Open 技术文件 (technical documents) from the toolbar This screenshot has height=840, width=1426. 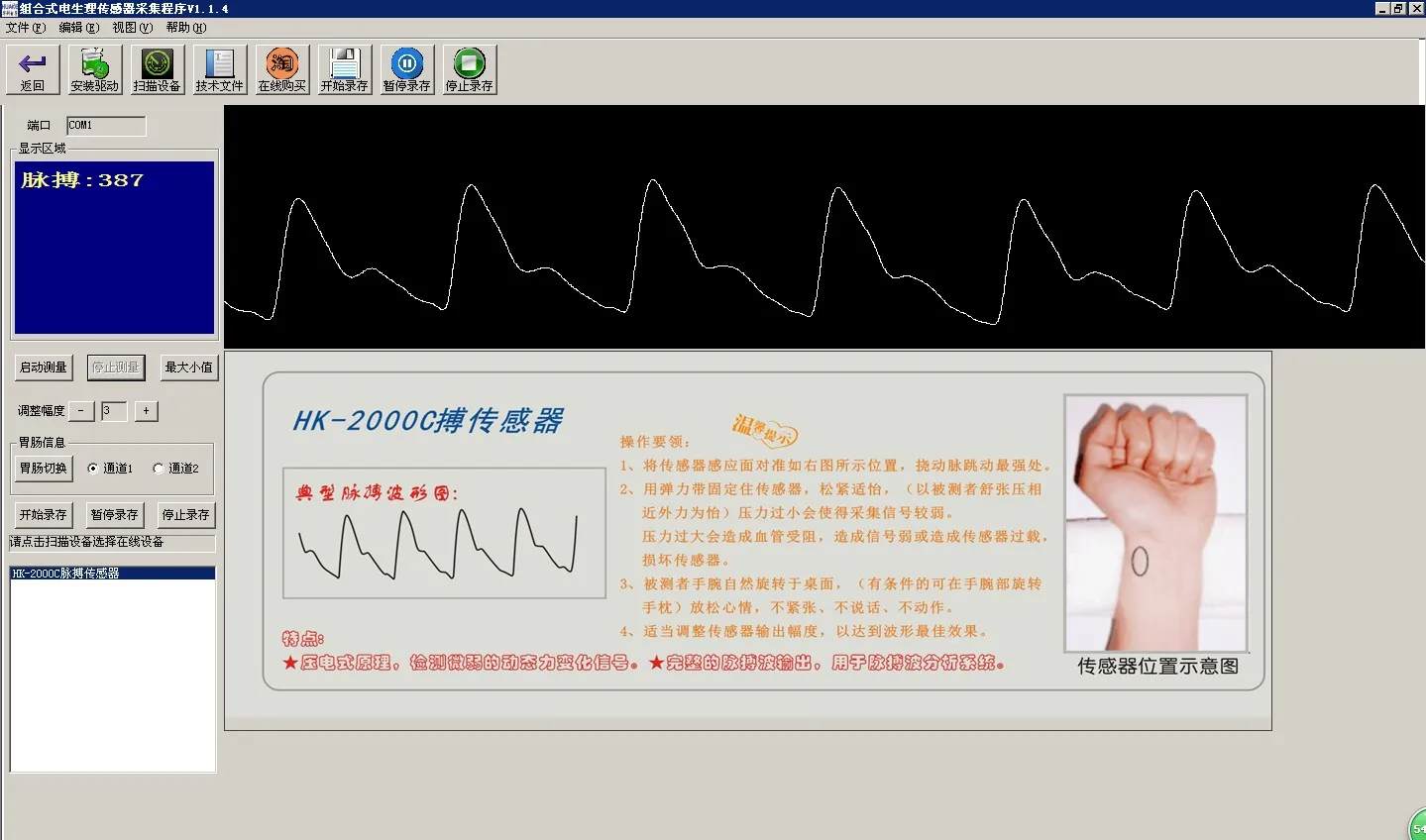click(220, 69)
